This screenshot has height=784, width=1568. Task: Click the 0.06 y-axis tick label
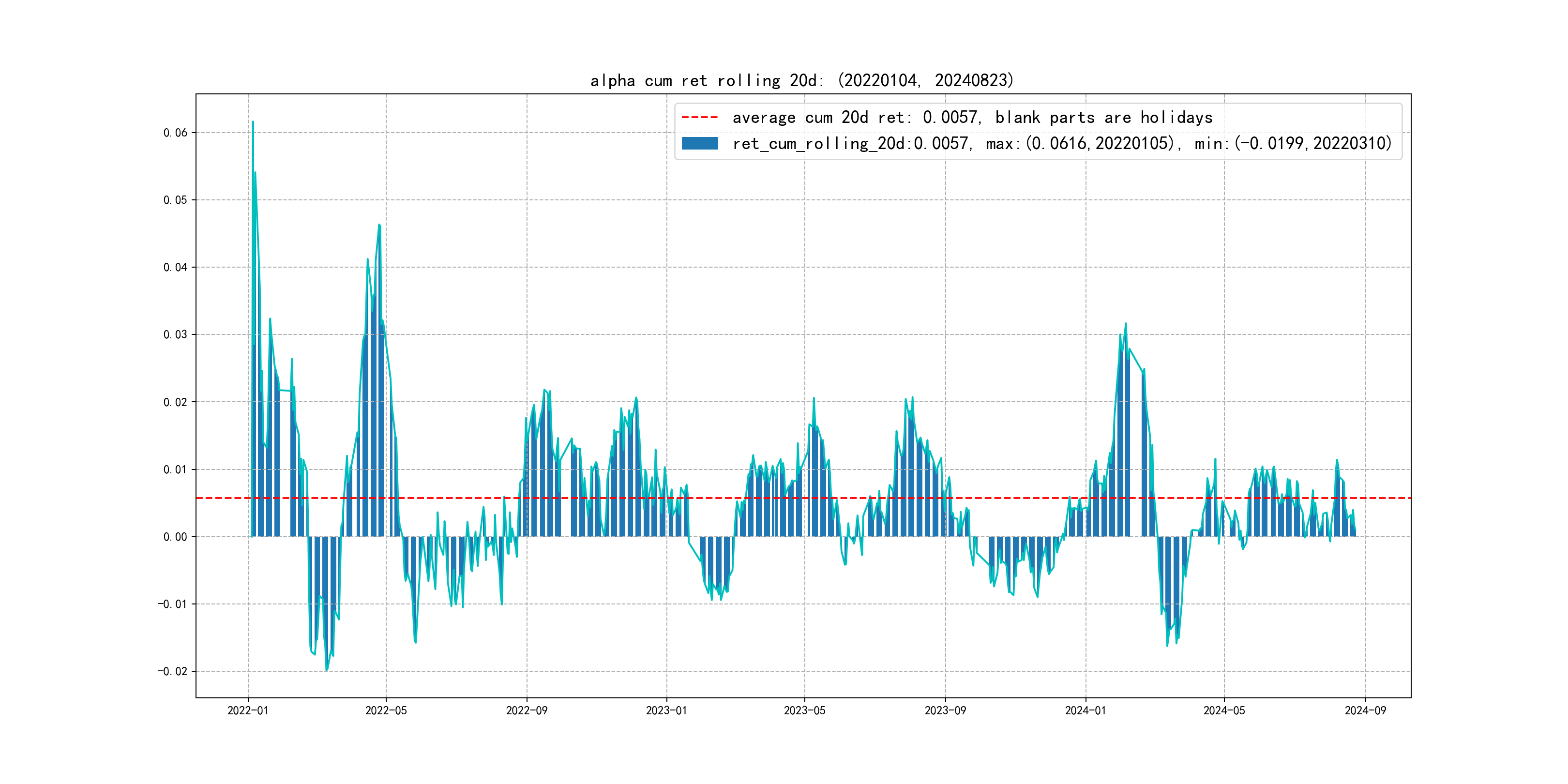click(x=175, y=133)
